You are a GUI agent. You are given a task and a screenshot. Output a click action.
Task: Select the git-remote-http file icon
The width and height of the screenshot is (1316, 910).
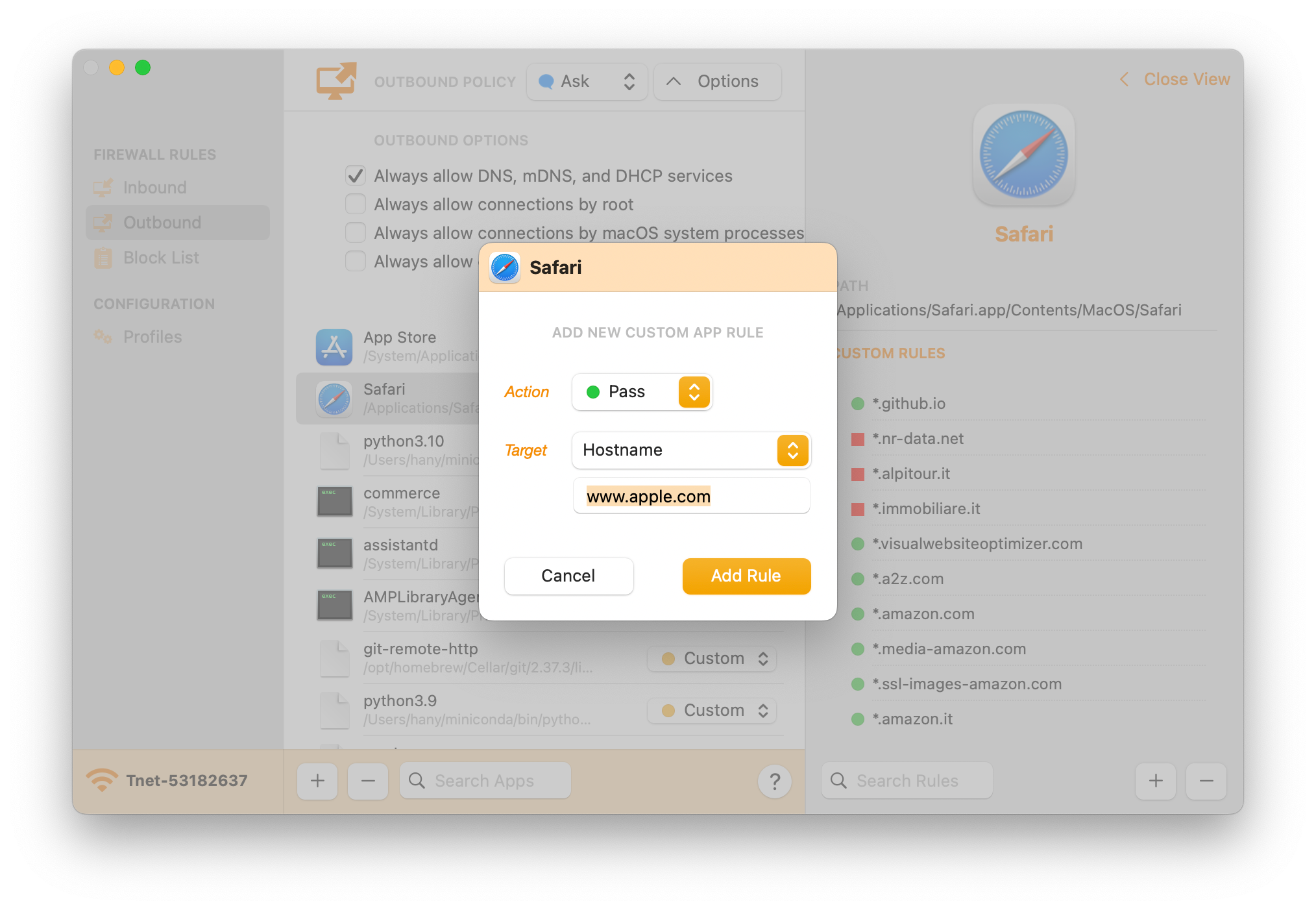tap(334, 658)
